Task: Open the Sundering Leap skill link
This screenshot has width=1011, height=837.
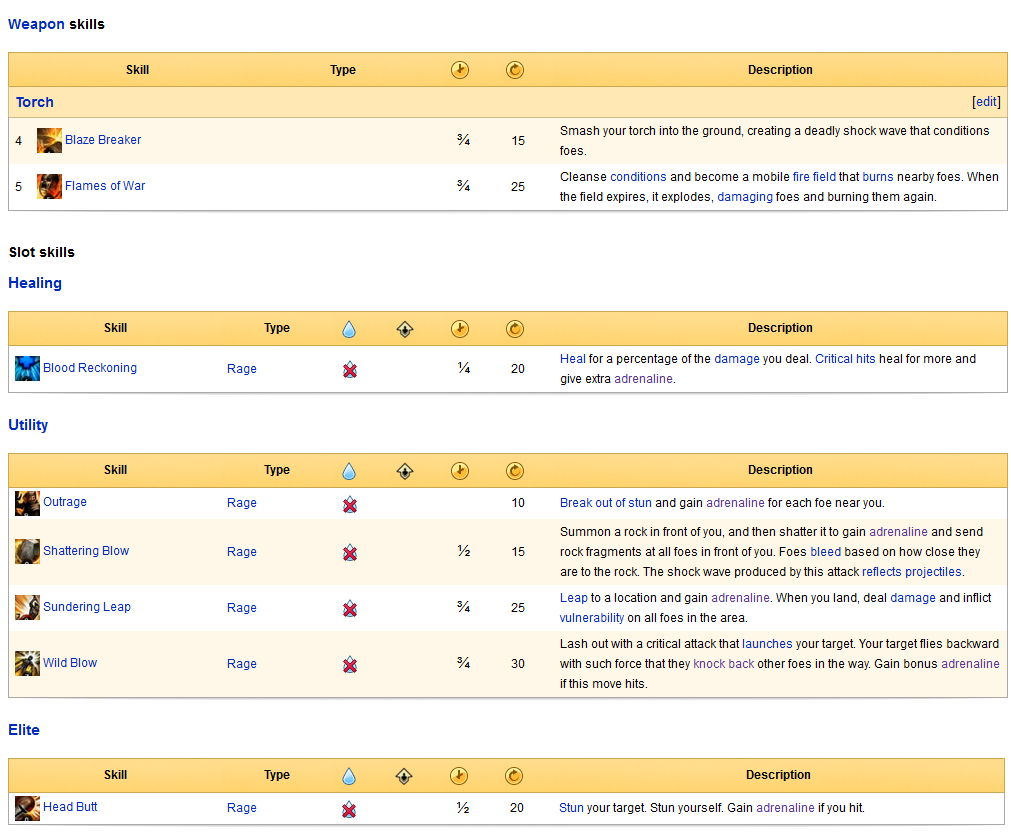Action: point(87,607)
